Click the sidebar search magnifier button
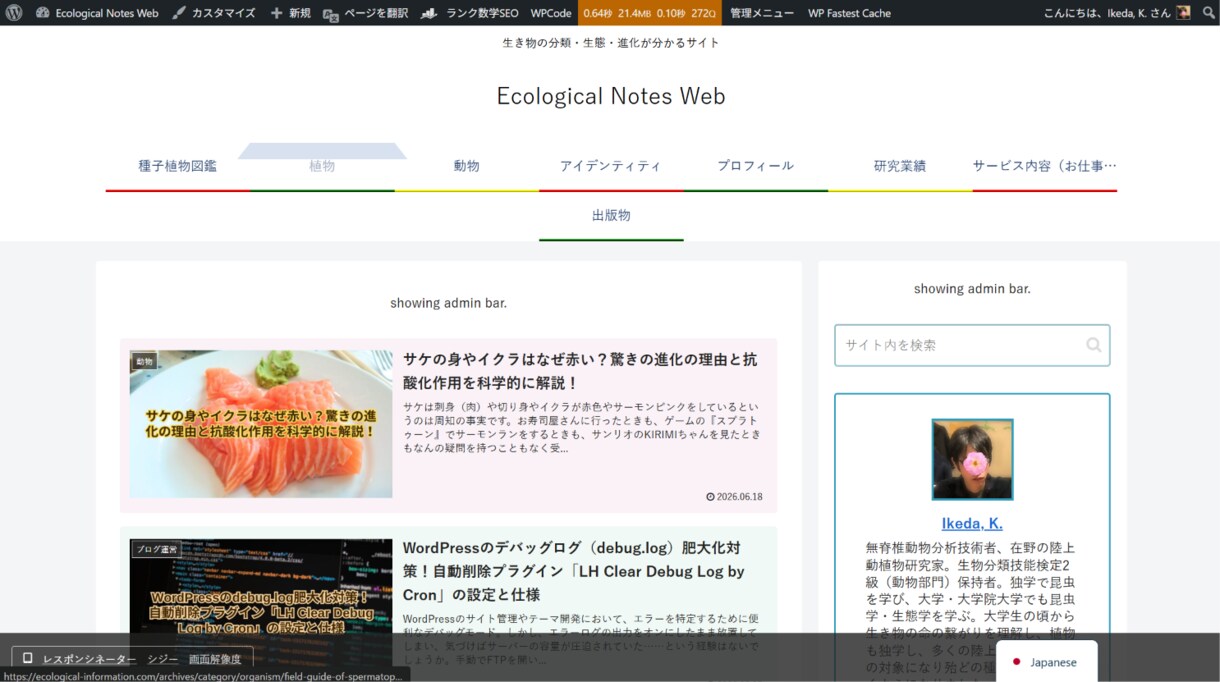This screenshot has height=682, width=1220. pos(1094,345)
